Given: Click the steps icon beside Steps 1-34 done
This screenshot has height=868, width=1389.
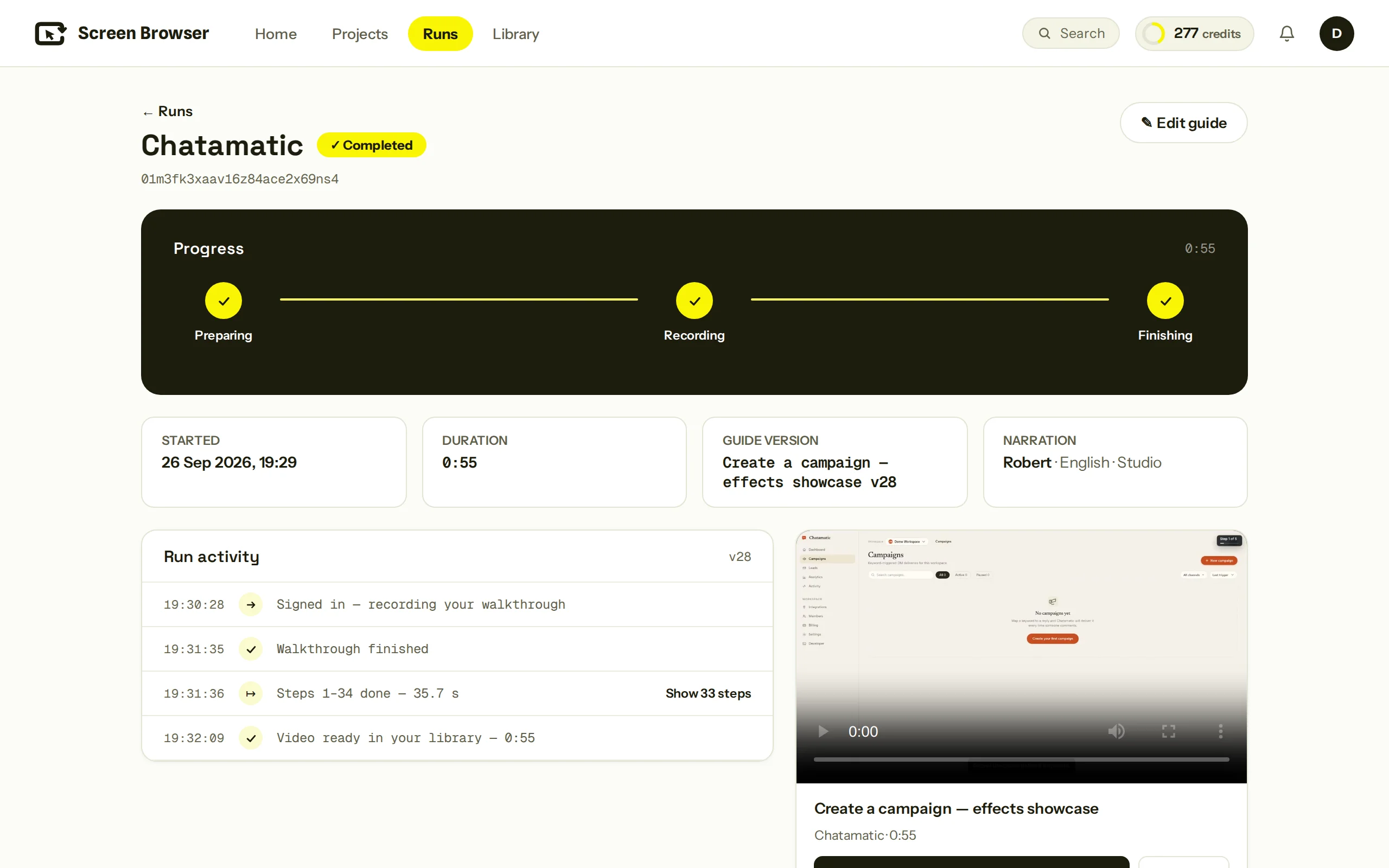Looking at the screenshot, I should tap(251, 693).
